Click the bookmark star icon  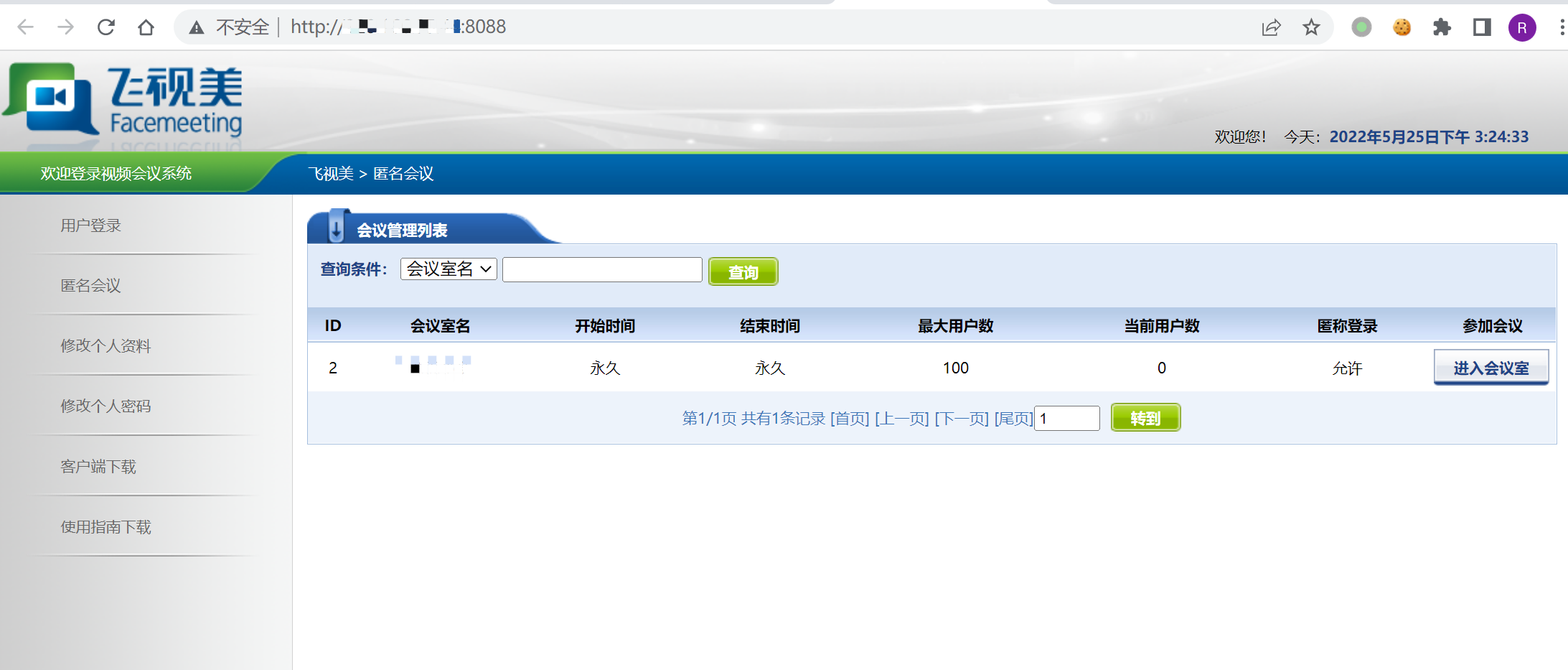coord(1311,27)
